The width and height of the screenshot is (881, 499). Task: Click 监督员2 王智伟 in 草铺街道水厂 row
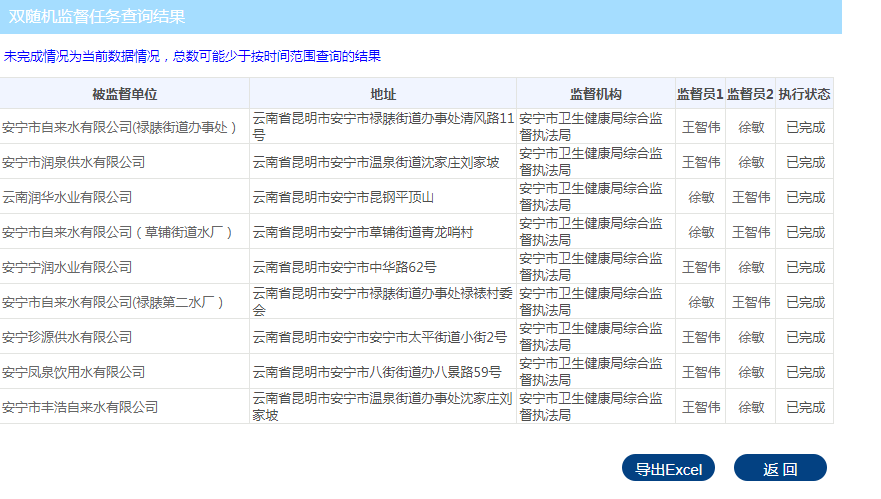751,232
